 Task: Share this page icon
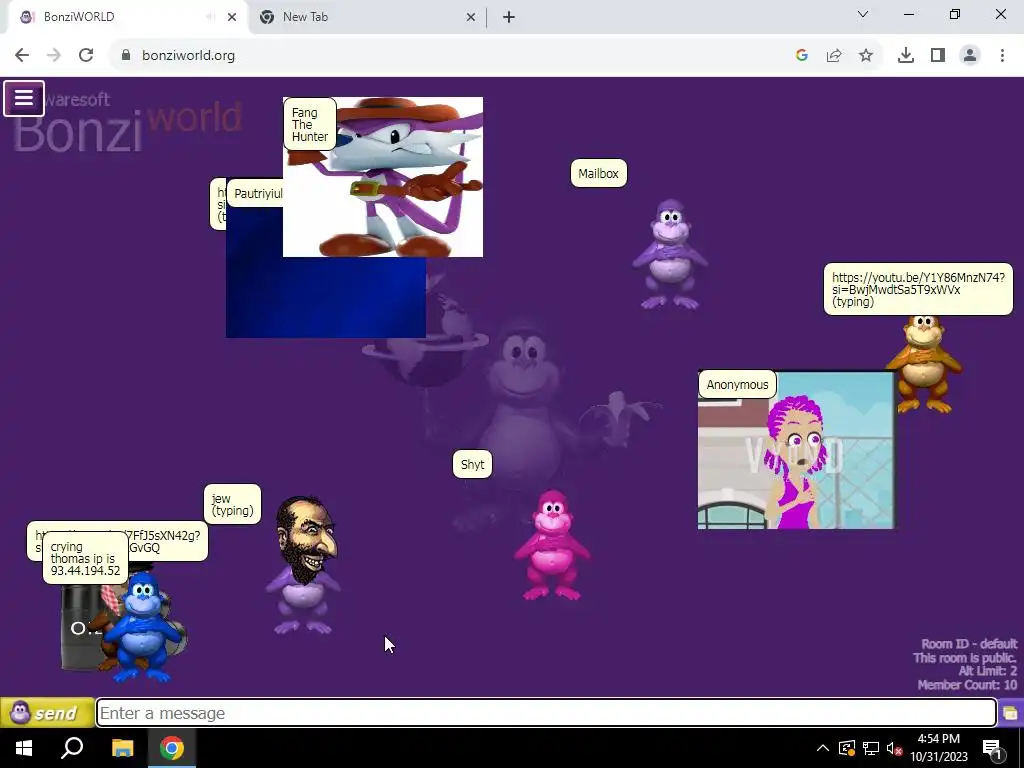tap(834, 55)
